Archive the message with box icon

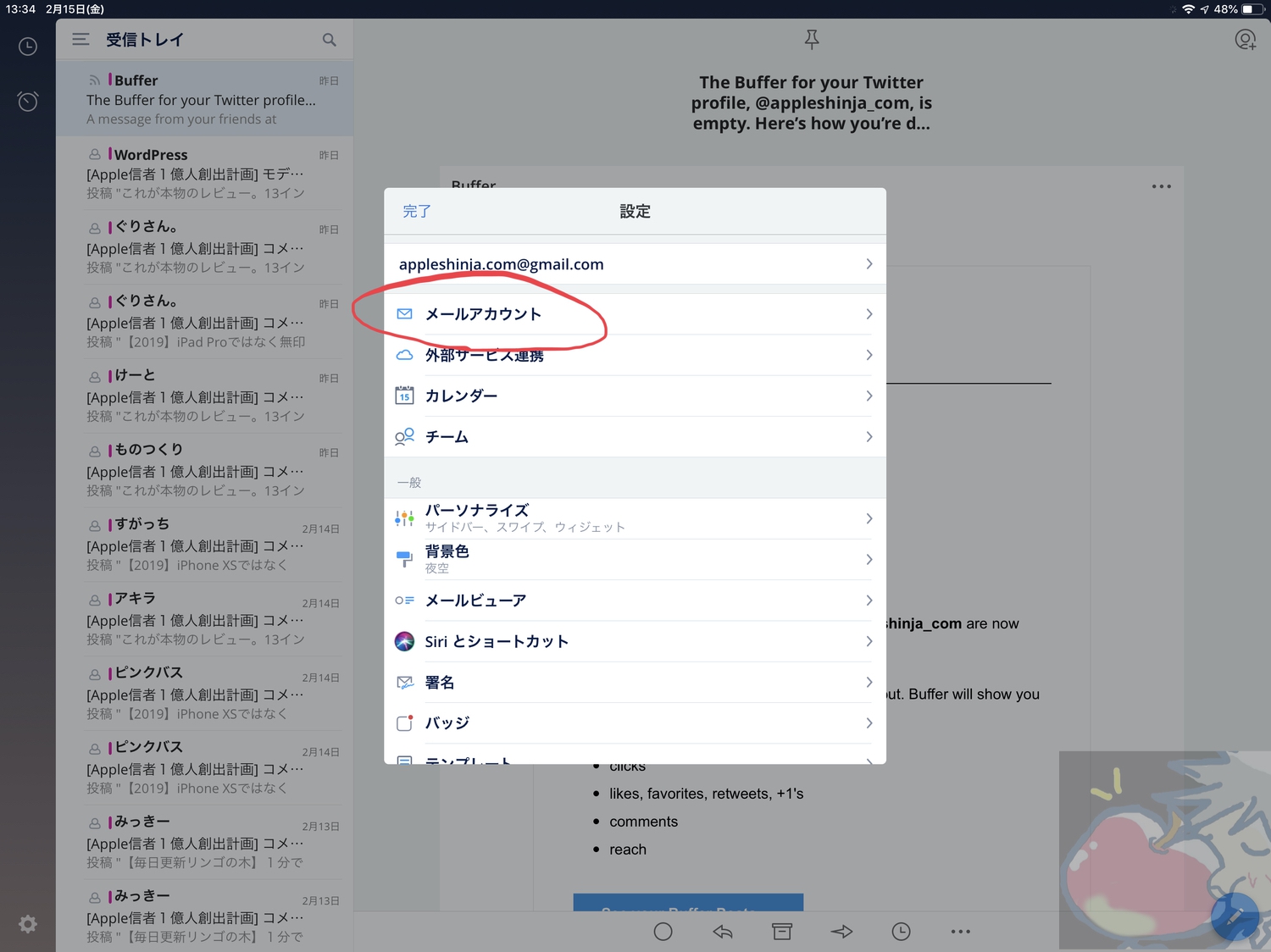[782, 932]
